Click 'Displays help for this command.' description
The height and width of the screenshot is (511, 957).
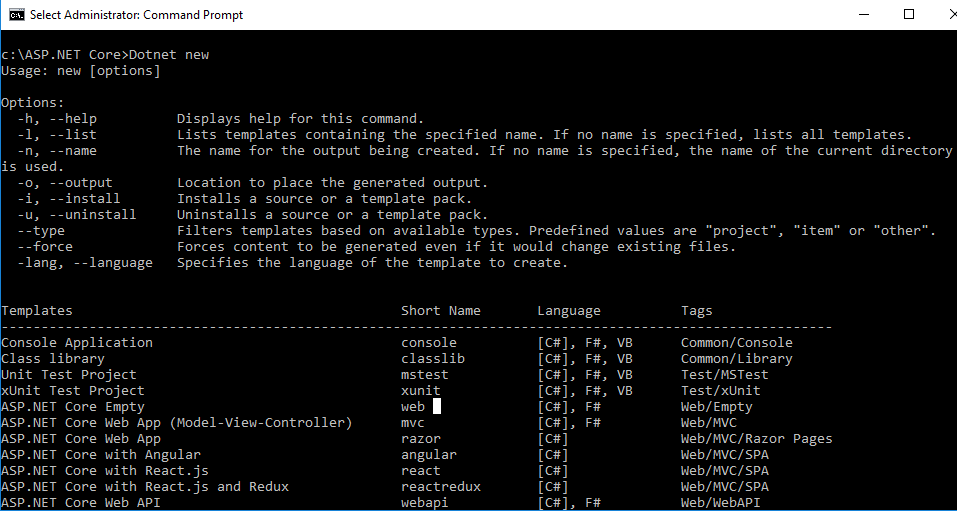pyautogui.click(x=300, y=118)
